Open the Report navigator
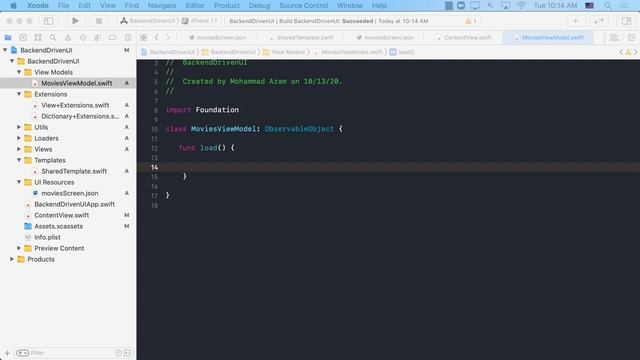Viewport: 640px width, 360px height. click(x=128, y=38)
